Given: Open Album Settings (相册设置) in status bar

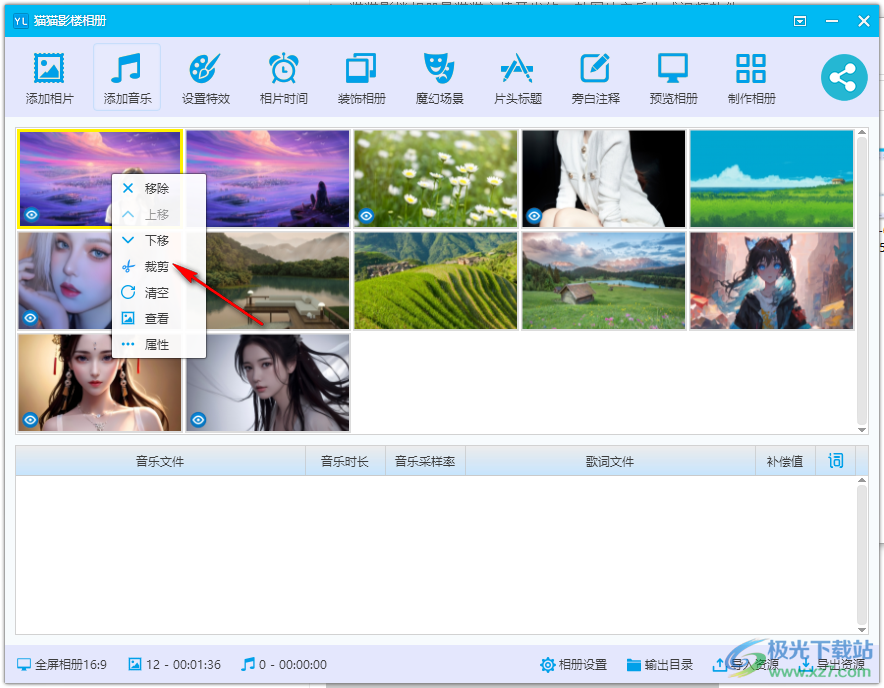Looking at the screenshot, I should (x=574, y=665).
